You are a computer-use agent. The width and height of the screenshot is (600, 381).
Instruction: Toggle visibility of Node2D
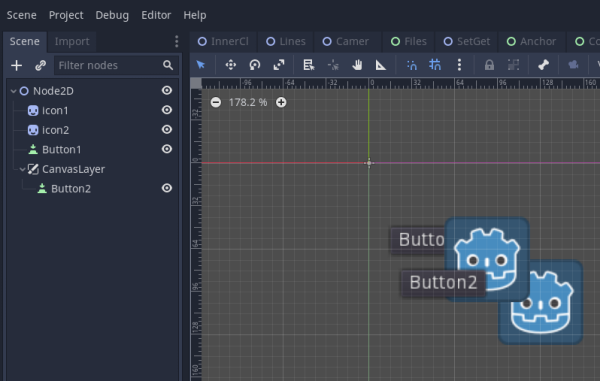coord(167,90)
